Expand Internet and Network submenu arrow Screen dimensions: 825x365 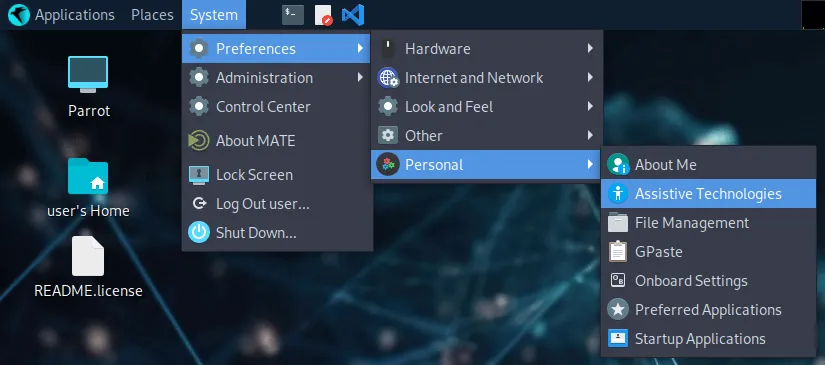(x=590, y=77)
